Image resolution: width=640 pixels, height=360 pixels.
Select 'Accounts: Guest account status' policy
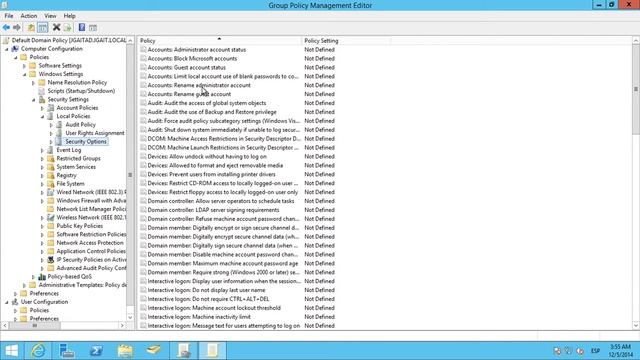(187, 68)
